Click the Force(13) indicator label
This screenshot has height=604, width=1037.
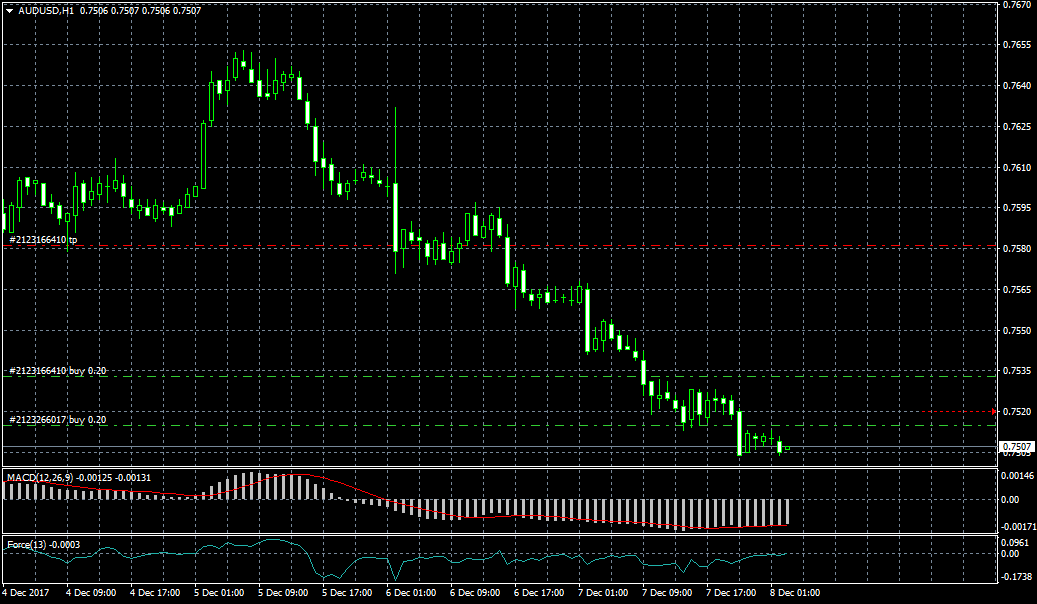click(x=30, y=544)
